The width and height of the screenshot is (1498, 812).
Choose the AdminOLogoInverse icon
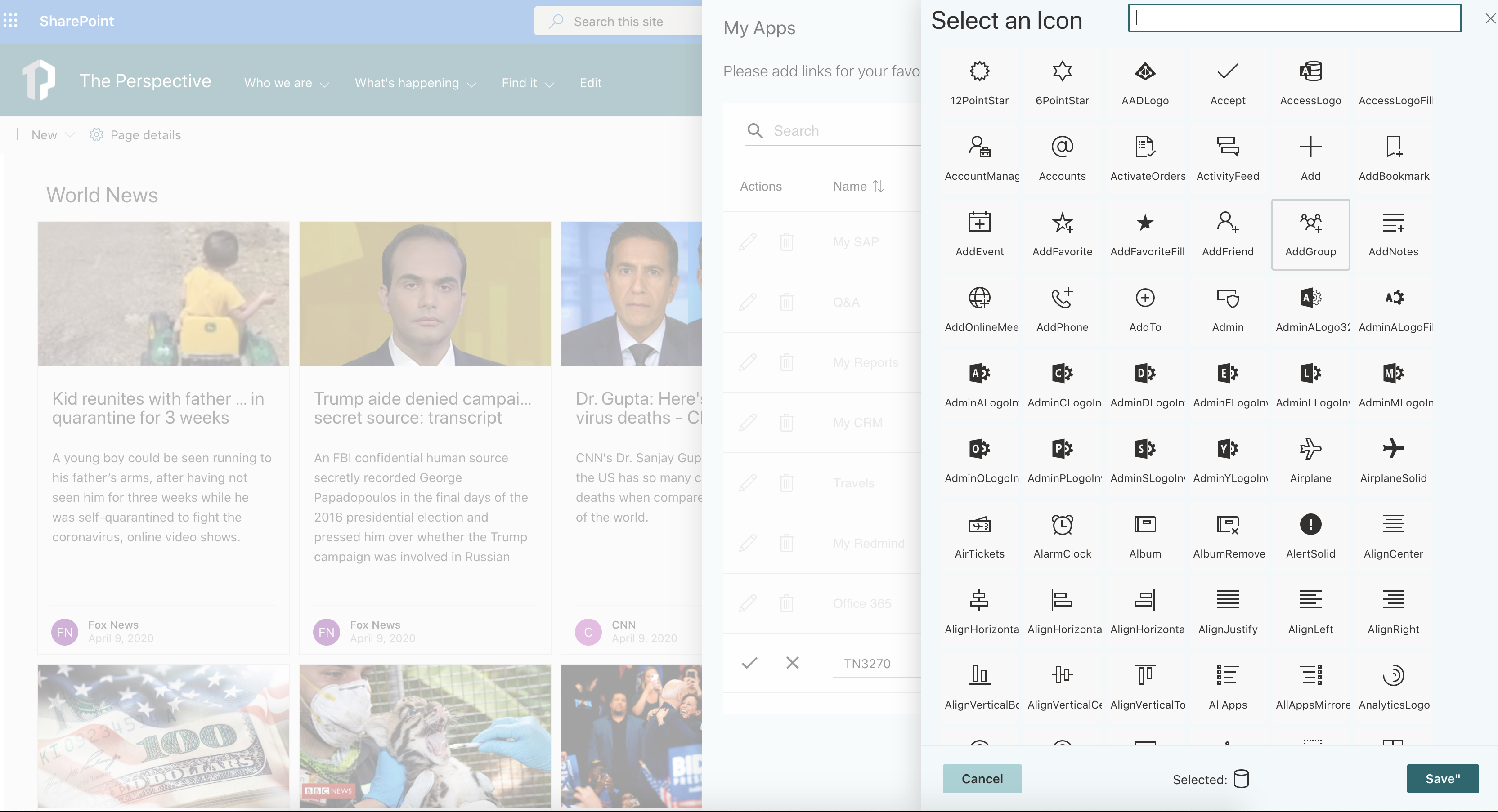click(979, 461)
